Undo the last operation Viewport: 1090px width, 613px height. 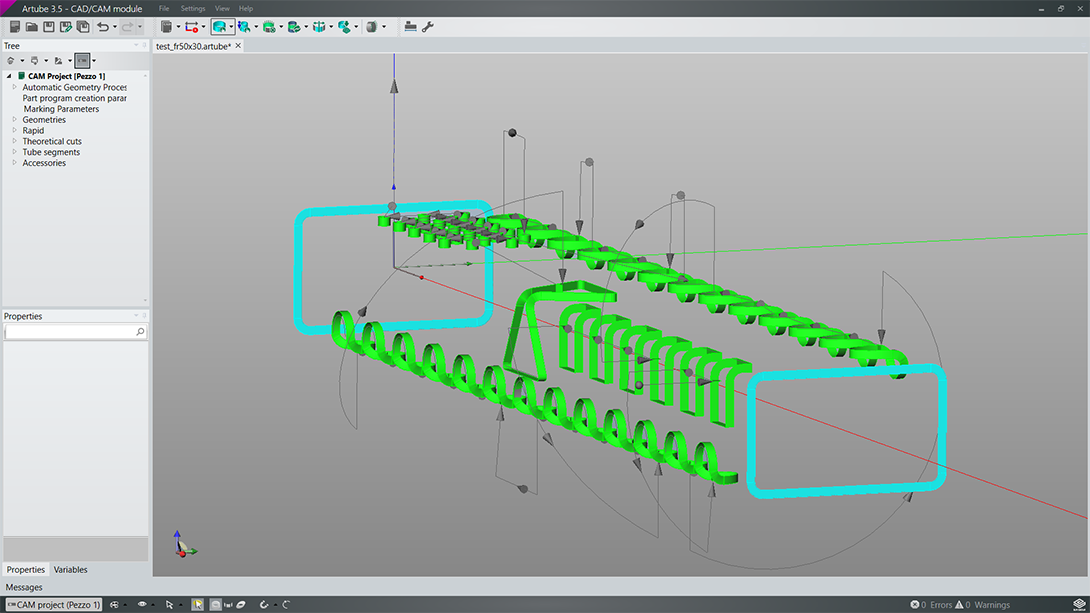104,26
